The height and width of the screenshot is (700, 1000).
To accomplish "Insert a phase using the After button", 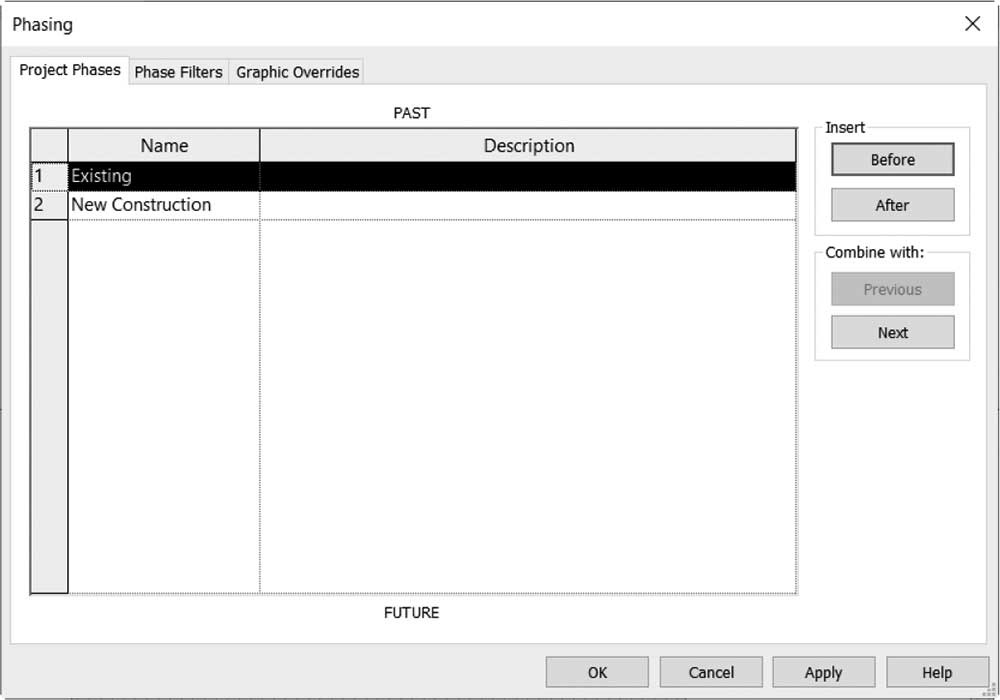I will pos(892,205).
